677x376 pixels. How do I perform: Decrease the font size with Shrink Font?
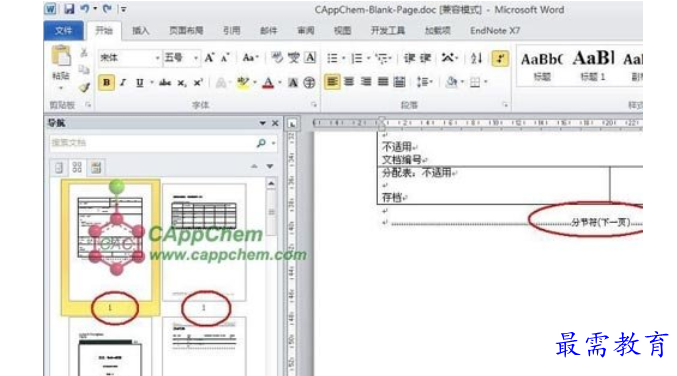(225, 58)
